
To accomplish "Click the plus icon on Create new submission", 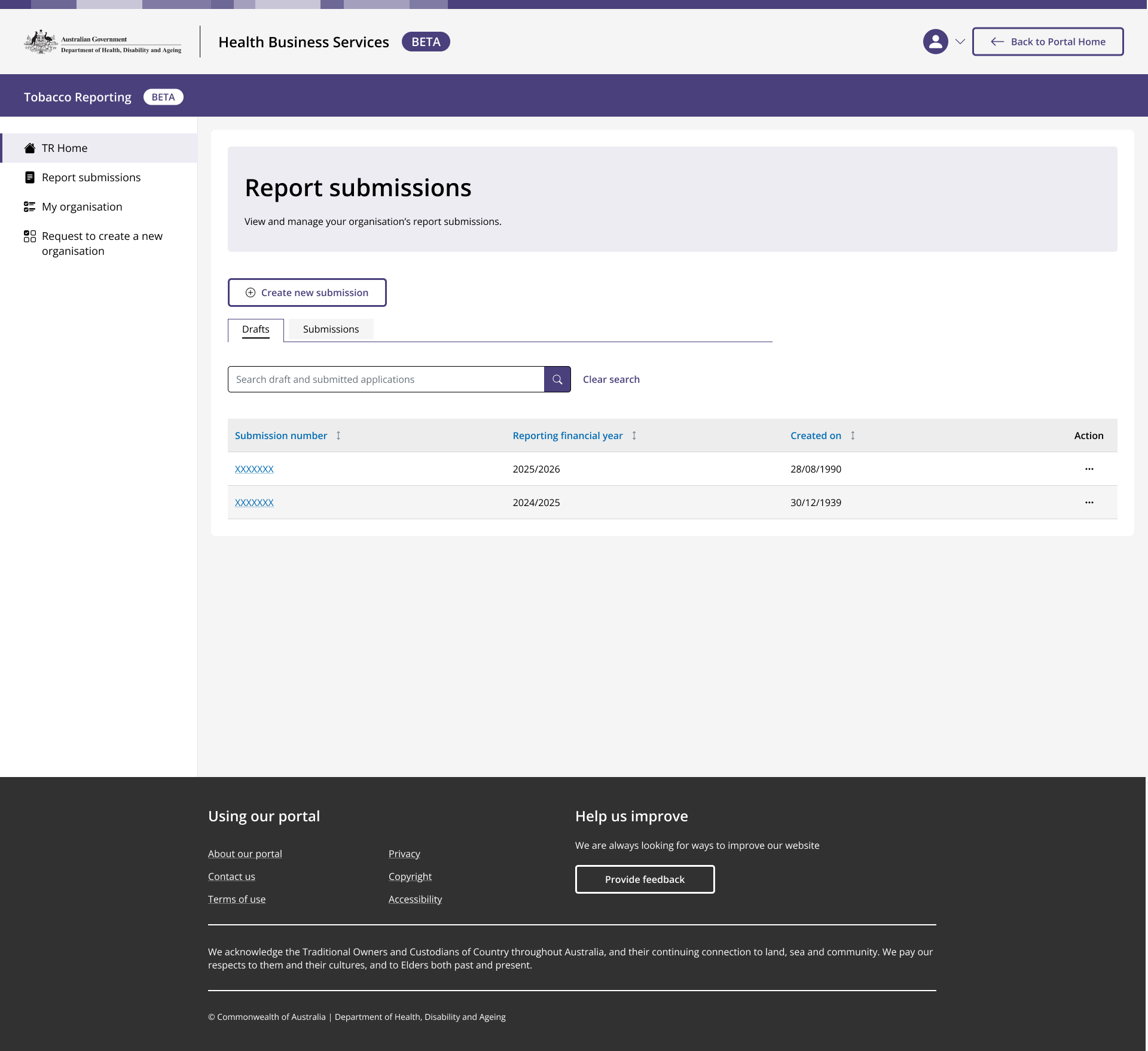I will (x=251, y=293).
